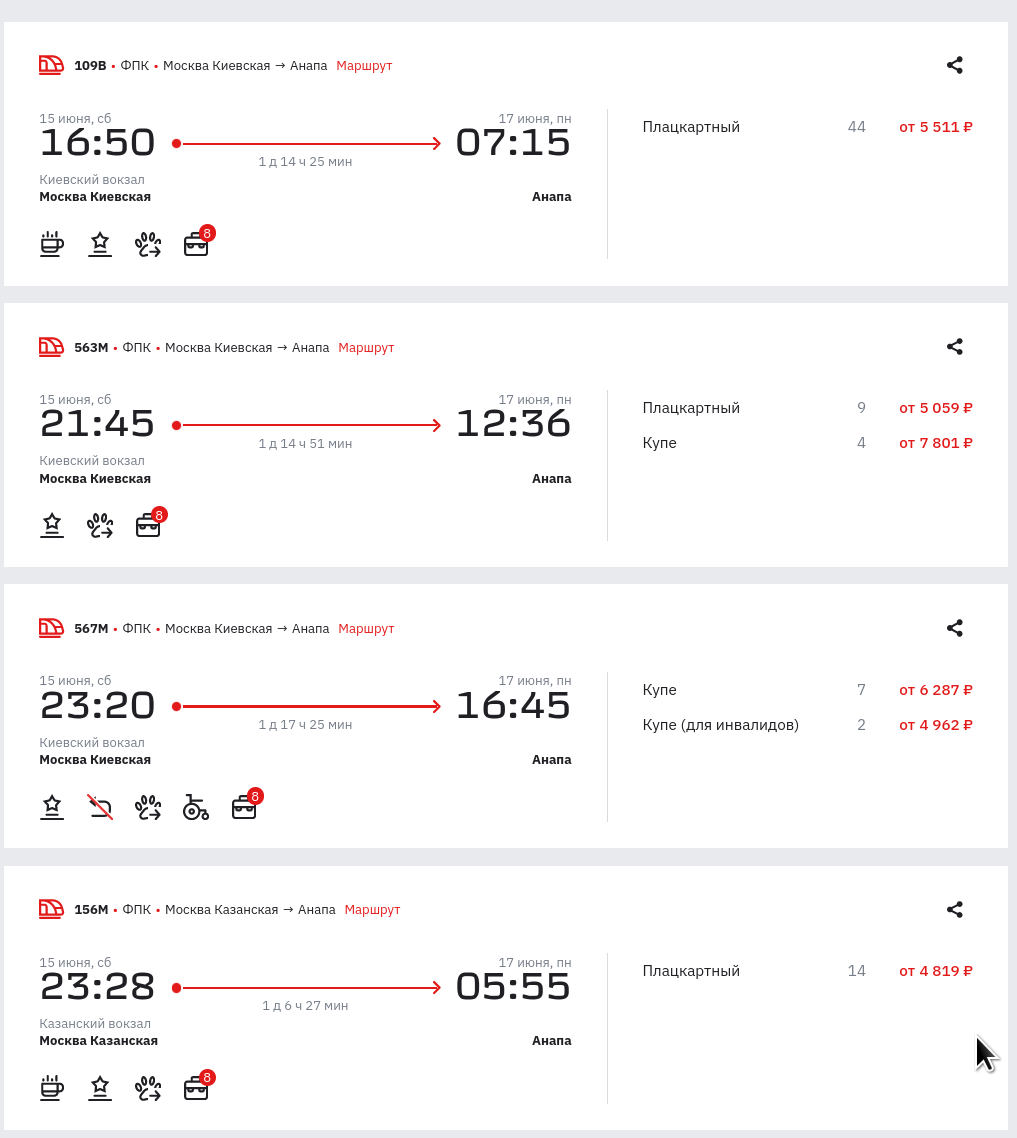This screenshot has height=1138, width=1017.
Task: View route of train 156М Москва Казанская
Action: tap(372, 909)
